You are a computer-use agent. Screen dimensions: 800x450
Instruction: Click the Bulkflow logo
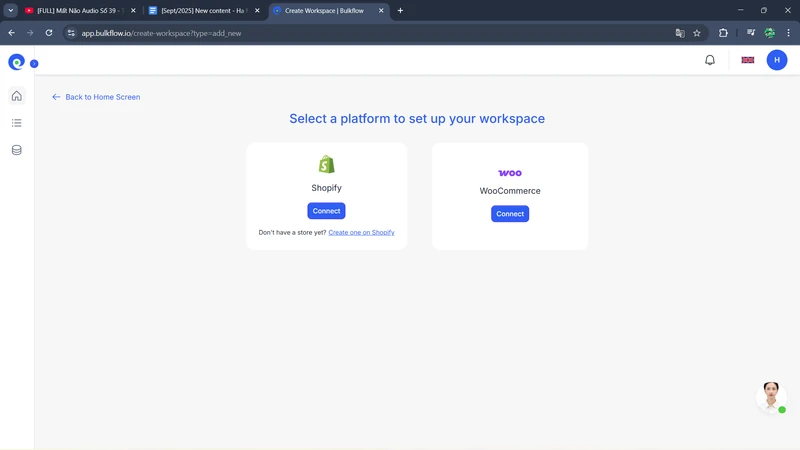click(16, 62)
